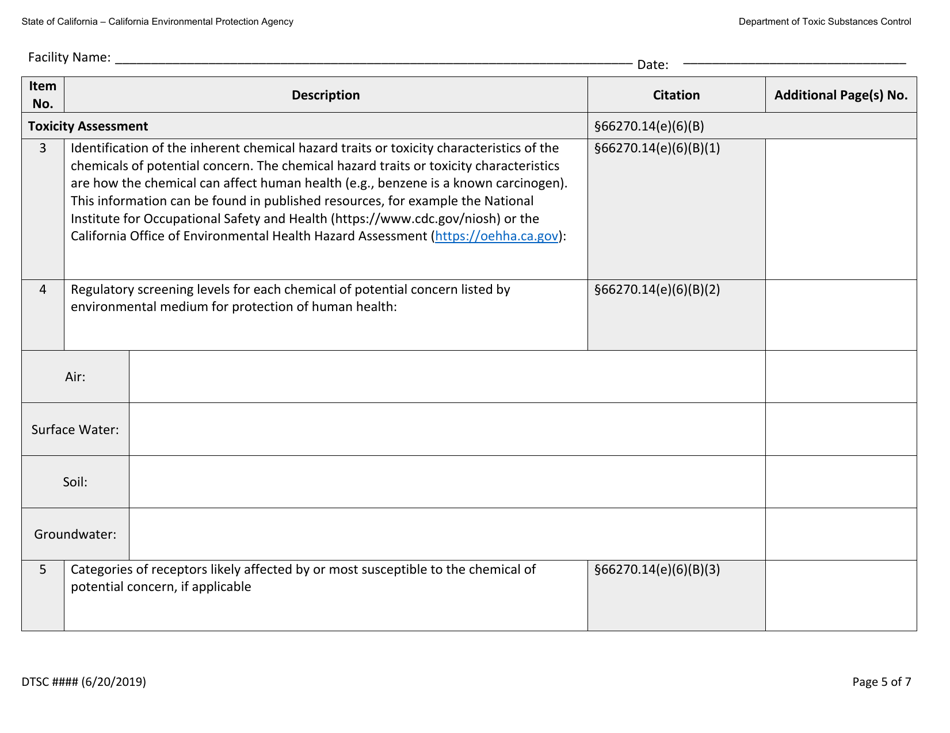950x733 pixels.
Task: Click the empty Air response cell
Action: (x=445, y=378)
